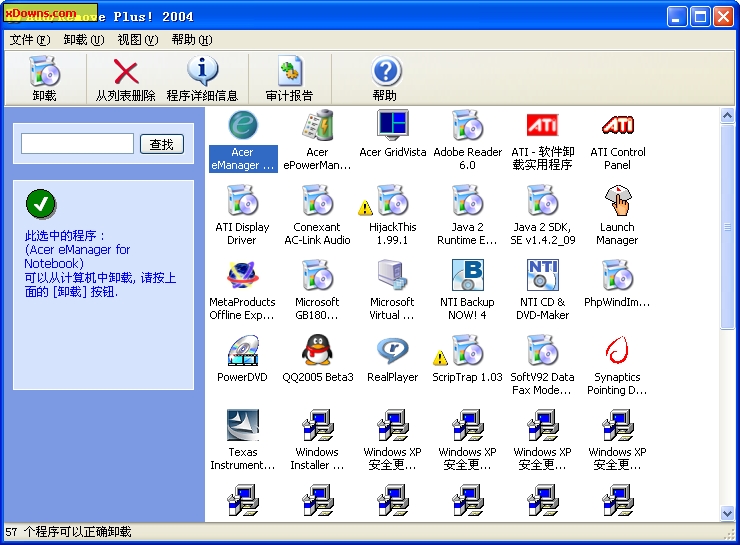Select SoftV92 Data Fax Modem icon
This screenshot has height=545, width=740.
coord(543,350)
